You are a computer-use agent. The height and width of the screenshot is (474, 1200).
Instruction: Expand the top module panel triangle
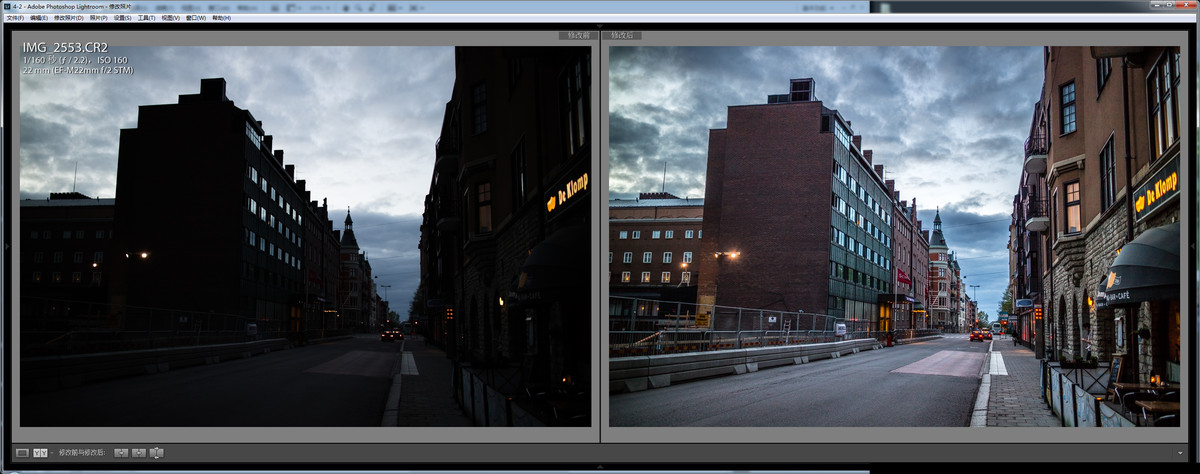[x=599, y=26]
